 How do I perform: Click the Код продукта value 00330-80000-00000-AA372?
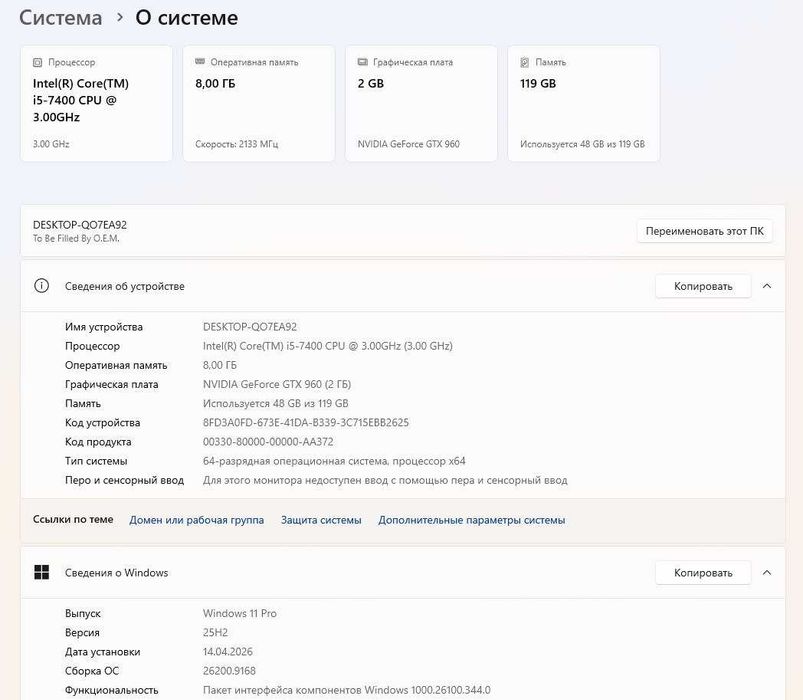pos(268,441)
